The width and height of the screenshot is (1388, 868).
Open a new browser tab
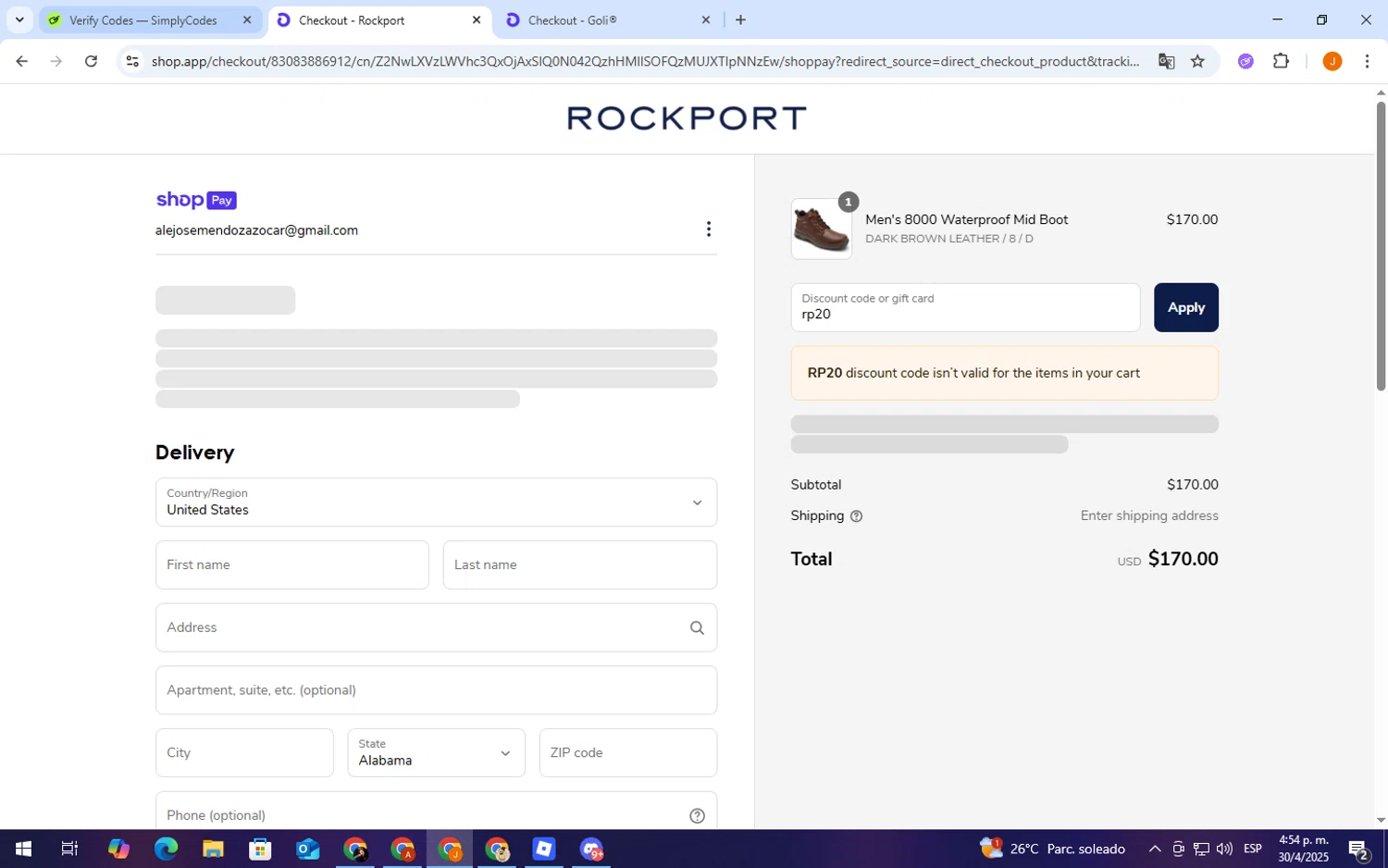pos(740,19)
